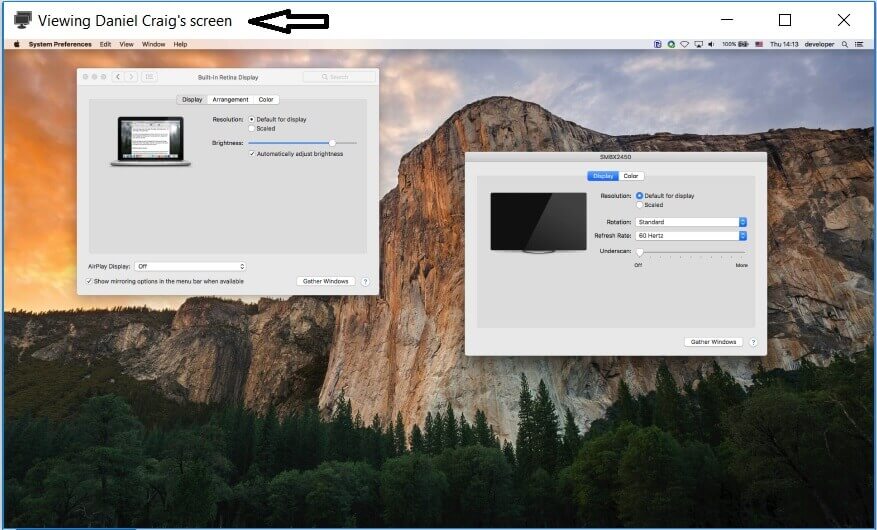Screen dimensions: 877x530
Task: Click the battery status indicator
Action: click(x=735, y=44)
